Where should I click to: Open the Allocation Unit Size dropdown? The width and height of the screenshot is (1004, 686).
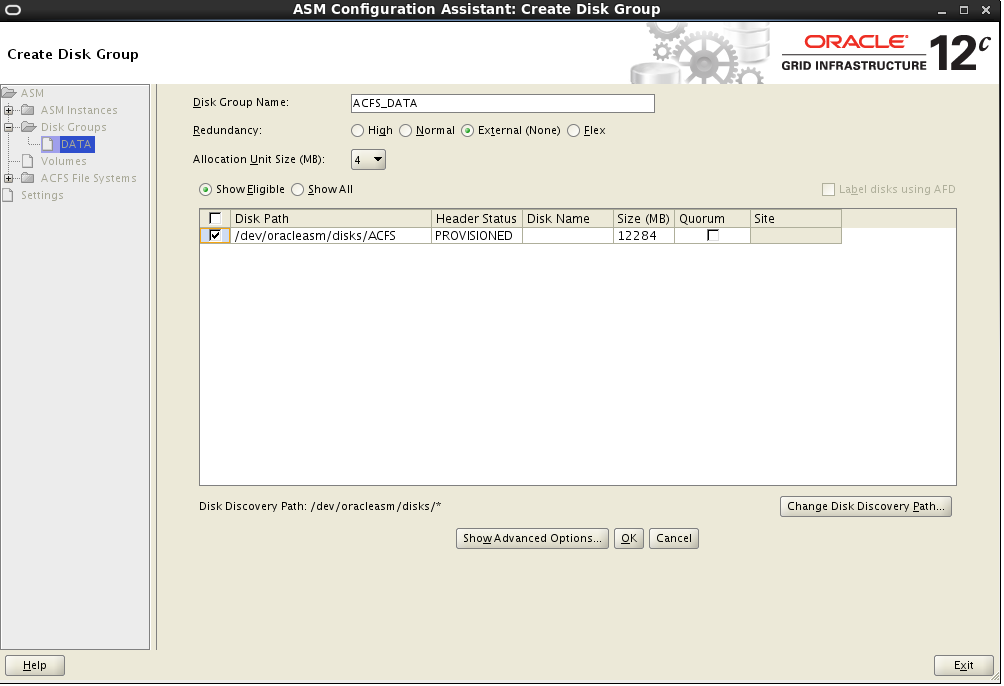pos(368,159)
